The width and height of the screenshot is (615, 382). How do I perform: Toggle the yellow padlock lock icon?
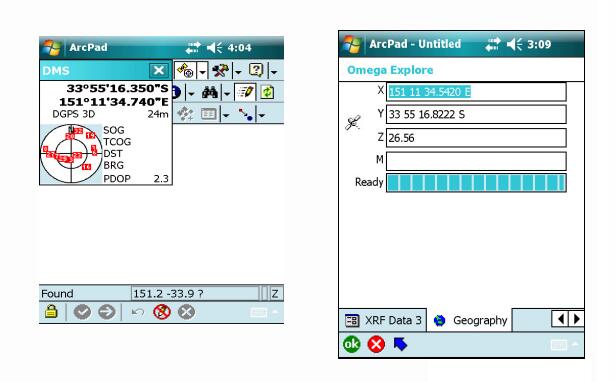(x=51, y=311)
